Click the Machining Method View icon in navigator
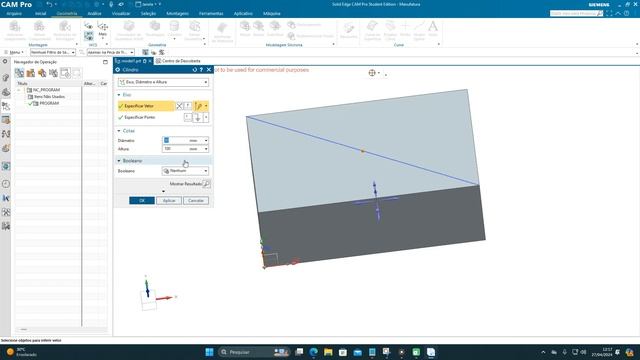Screen dimensions: 640x360 click(x=53, y=73)
